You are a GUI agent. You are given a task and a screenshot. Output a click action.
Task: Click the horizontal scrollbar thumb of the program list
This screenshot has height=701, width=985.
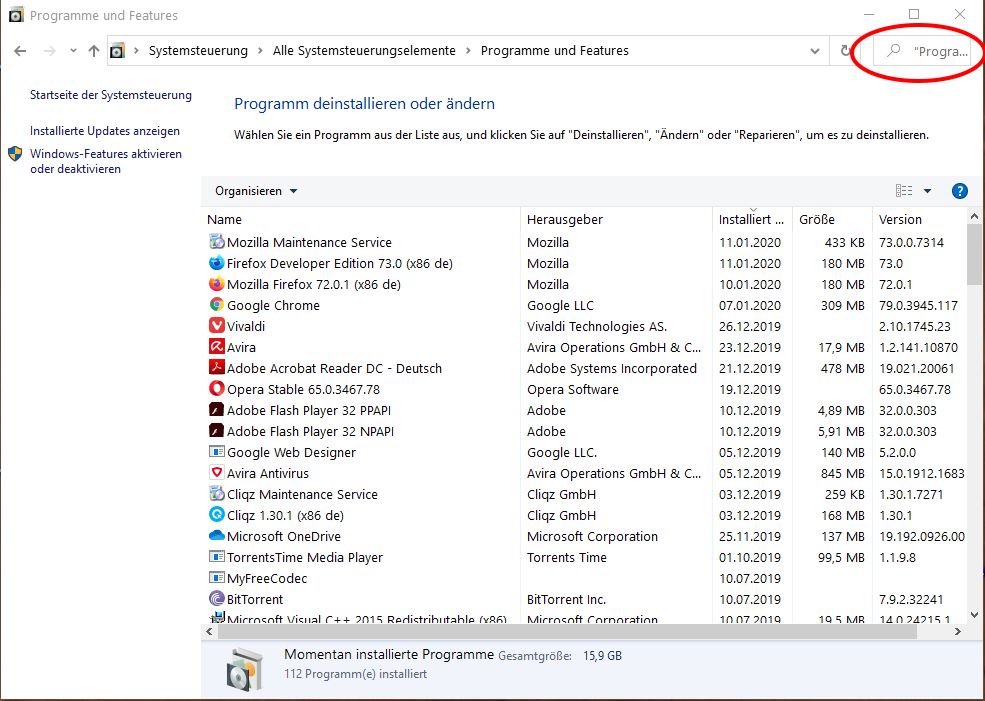click(x=567, y=631)
